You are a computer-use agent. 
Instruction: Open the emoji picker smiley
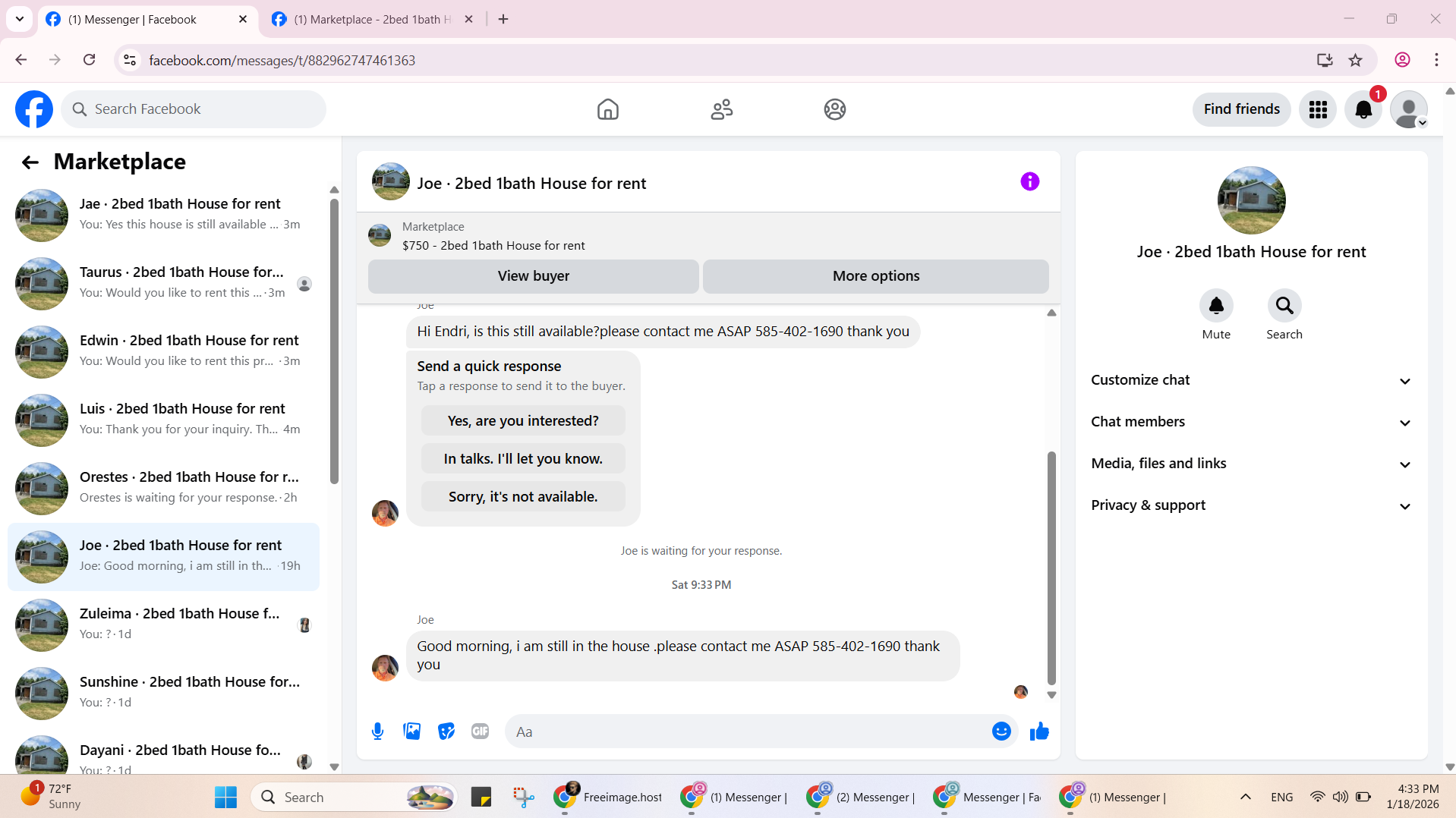[x=1001, y=731]
